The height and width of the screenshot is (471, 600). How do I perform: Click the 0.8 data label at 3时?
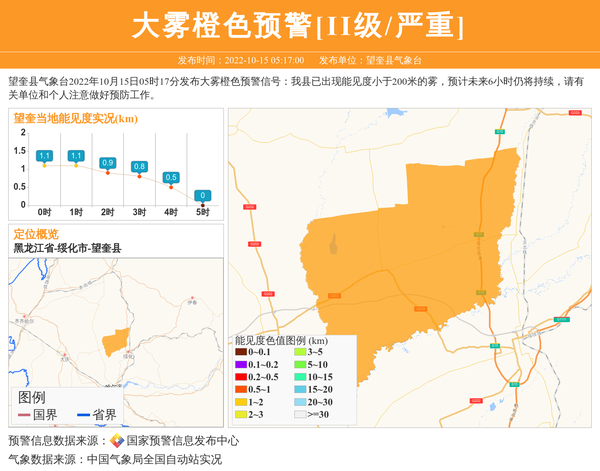click(x=139, y=166)
